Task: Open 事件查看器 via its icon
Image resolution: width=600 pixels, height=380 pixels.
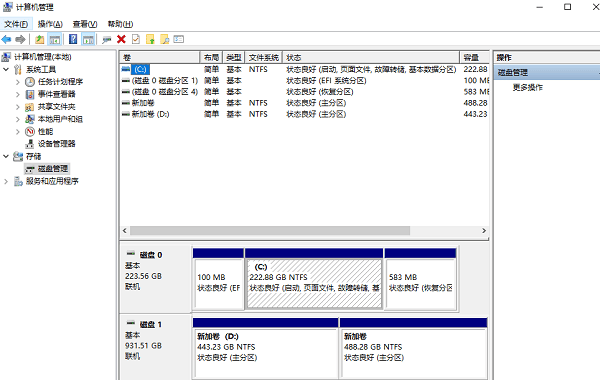Action: [x=30, y=94]
